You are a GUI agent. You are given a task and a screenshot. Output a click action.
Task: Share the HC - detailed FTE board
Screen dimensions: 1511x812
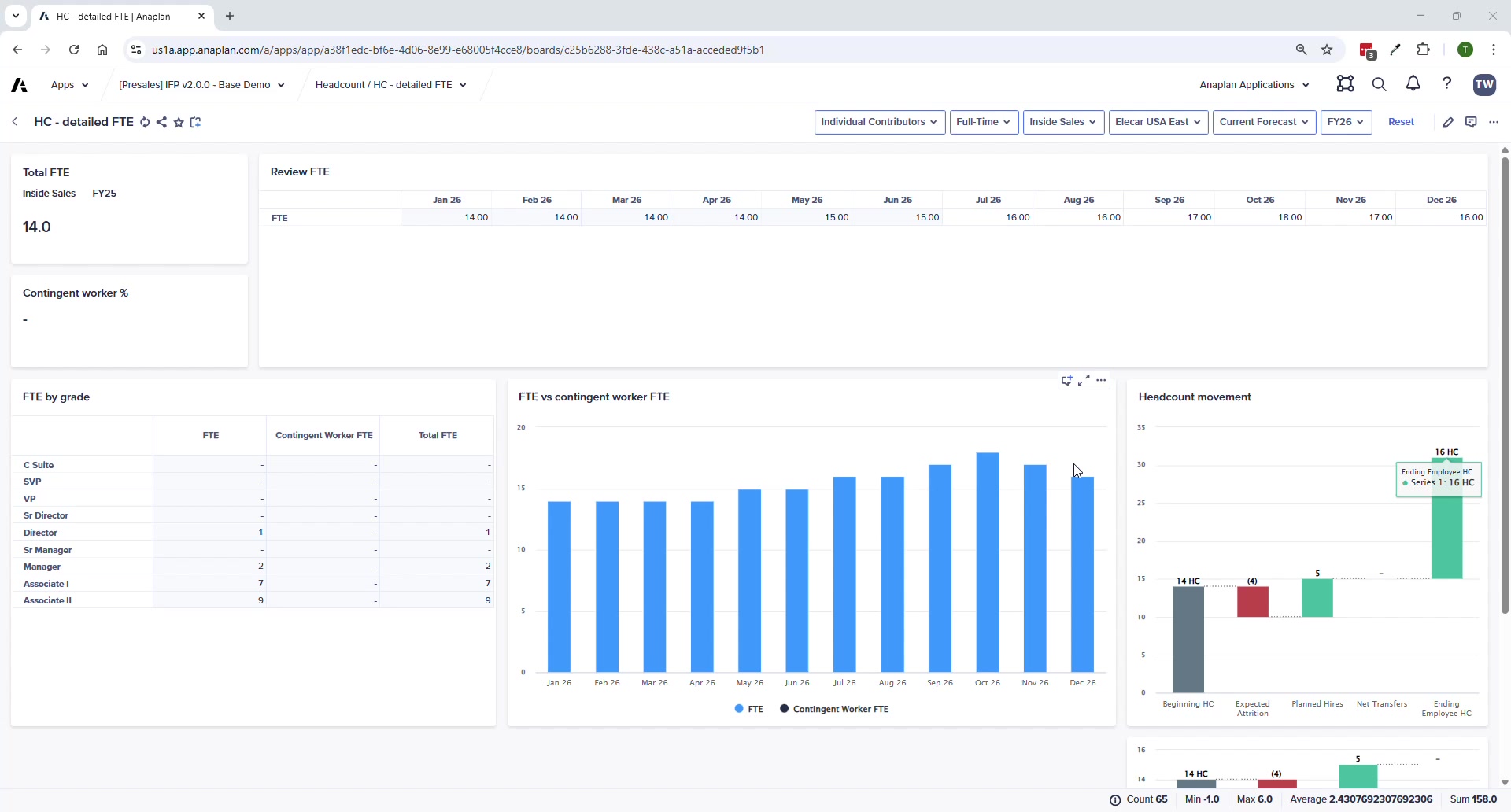162,122
